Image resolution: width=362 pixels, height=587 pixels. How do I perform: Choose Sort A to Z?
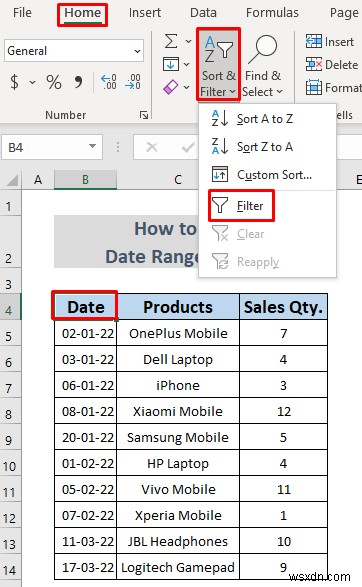click(267, 119)
